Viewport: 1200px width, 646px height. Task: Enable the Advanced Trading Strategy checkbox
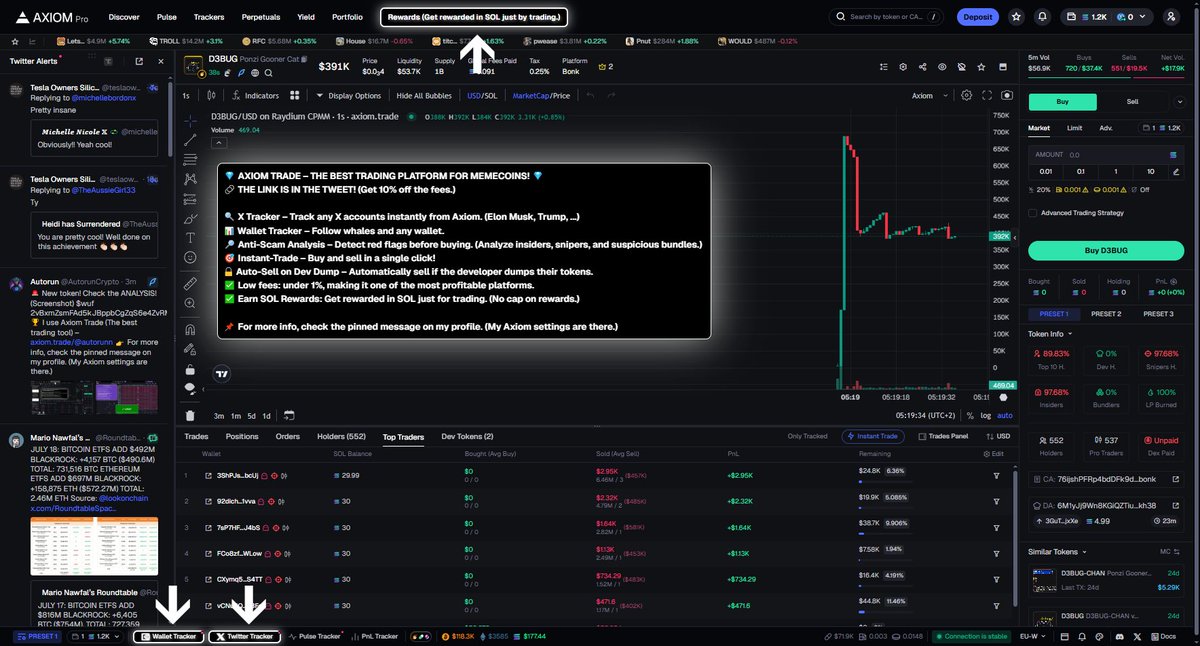click(x=1033, y=212)
